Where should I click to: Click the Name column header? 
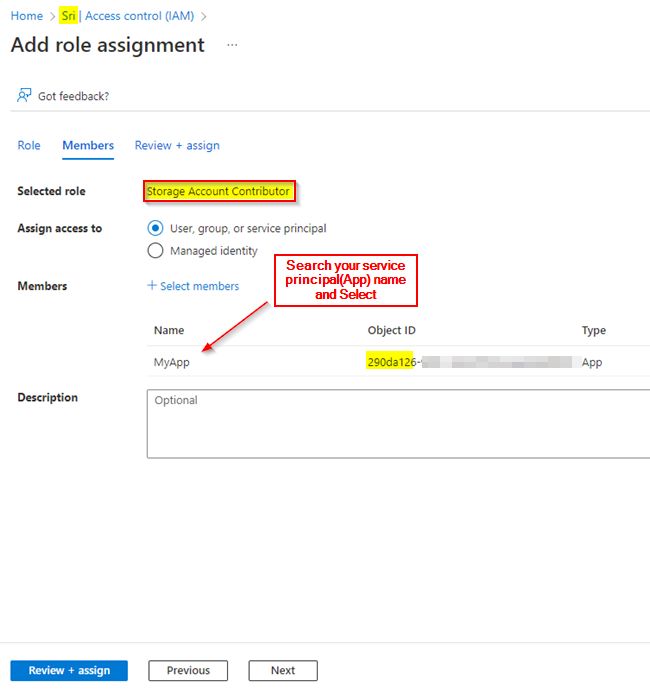coord(169,330)
